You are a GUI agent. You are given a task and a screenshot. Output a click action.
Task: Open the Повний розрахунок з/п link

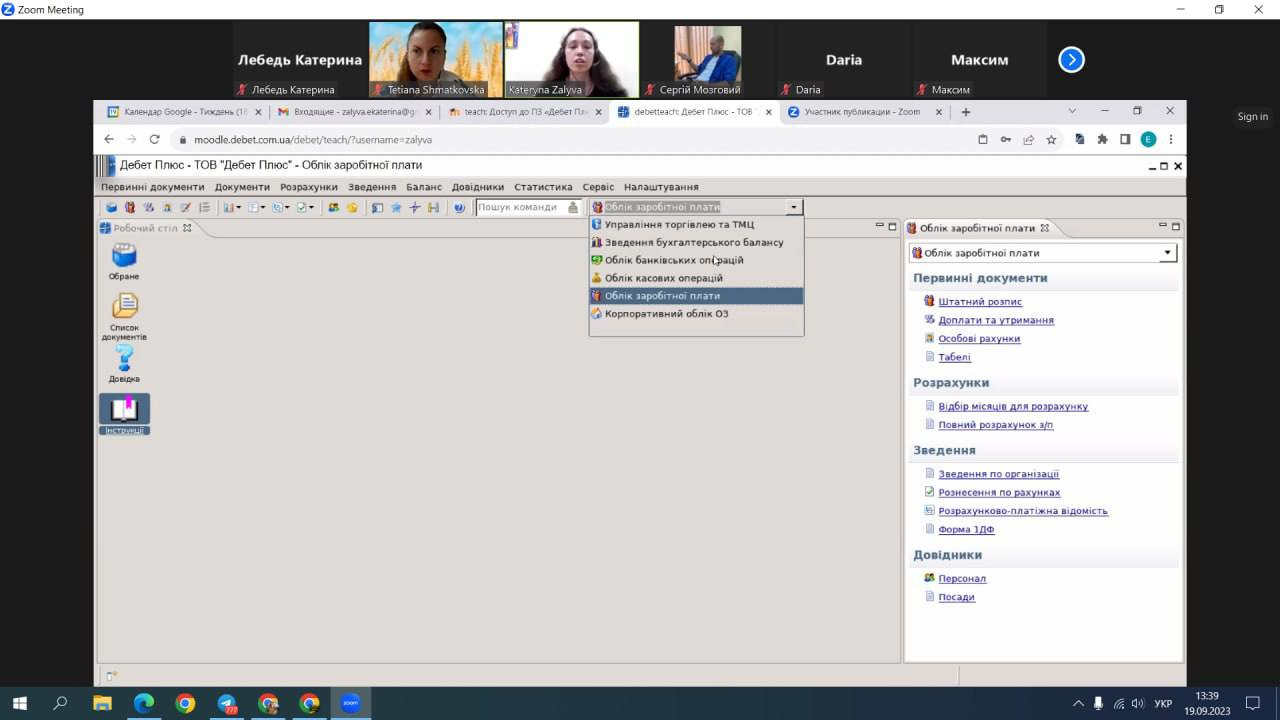995,425
